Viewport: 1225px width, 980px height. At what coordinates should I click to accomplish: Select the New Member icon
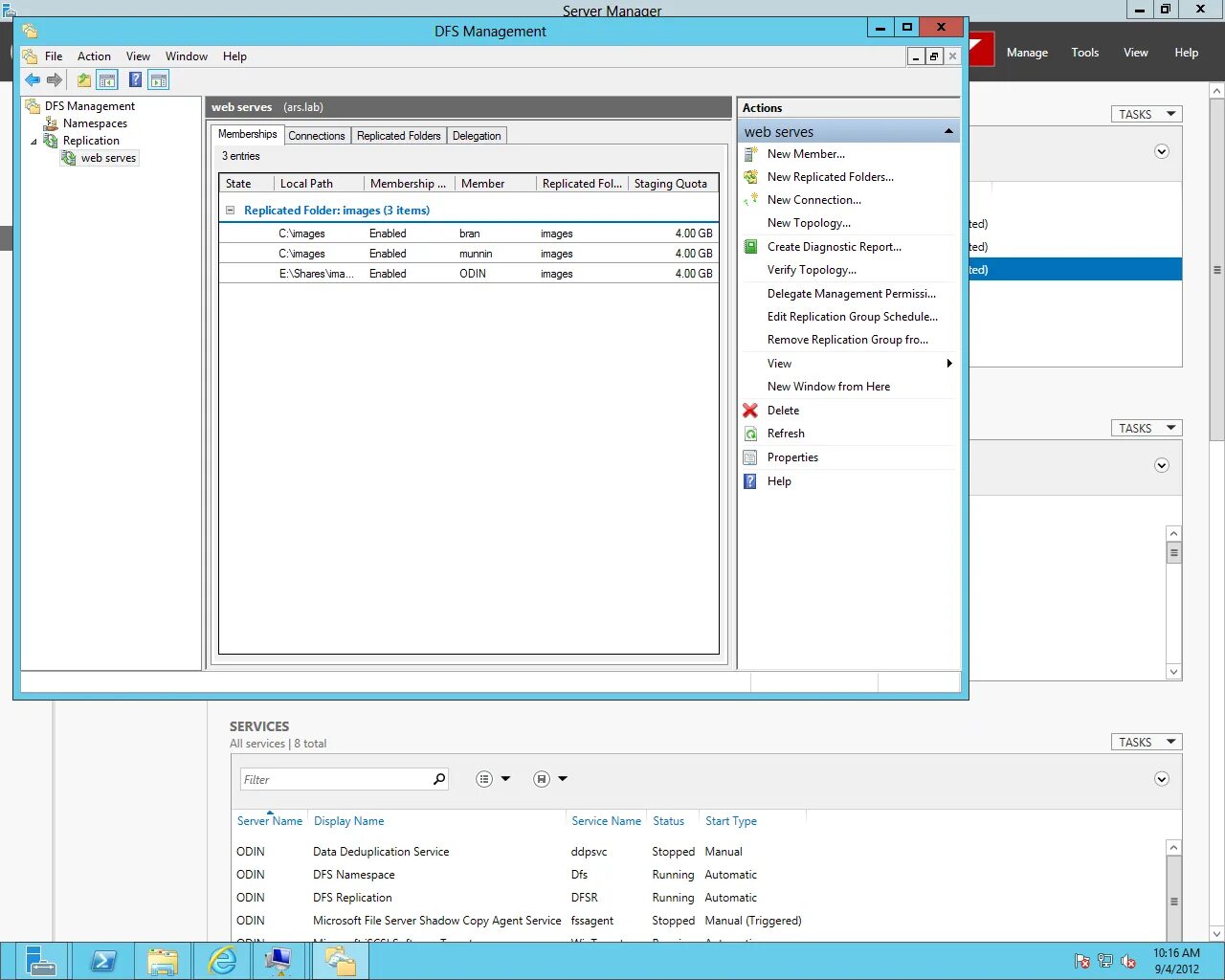point(750,153)
